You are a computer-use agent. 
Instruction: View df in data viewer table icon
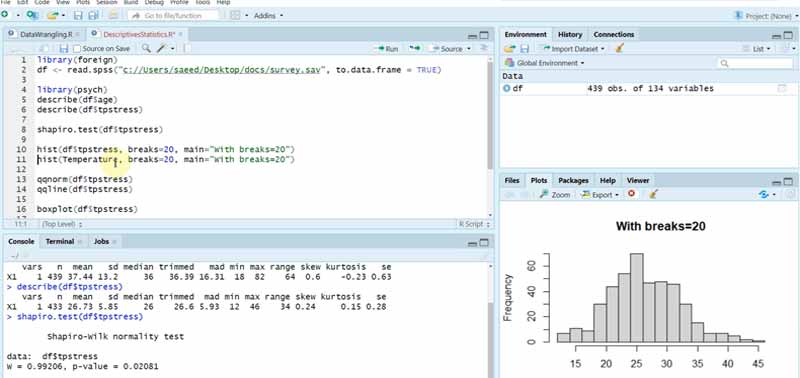point(782,88)
